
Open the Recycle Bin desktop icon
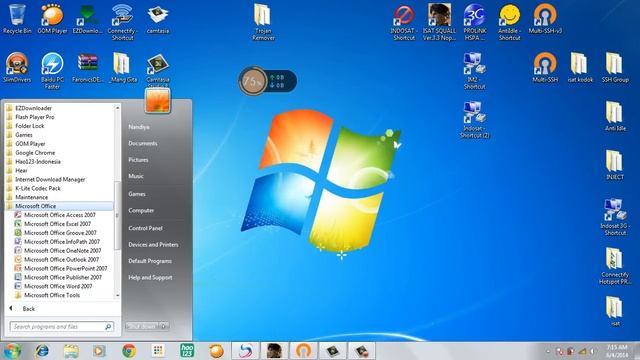[16, 19]
